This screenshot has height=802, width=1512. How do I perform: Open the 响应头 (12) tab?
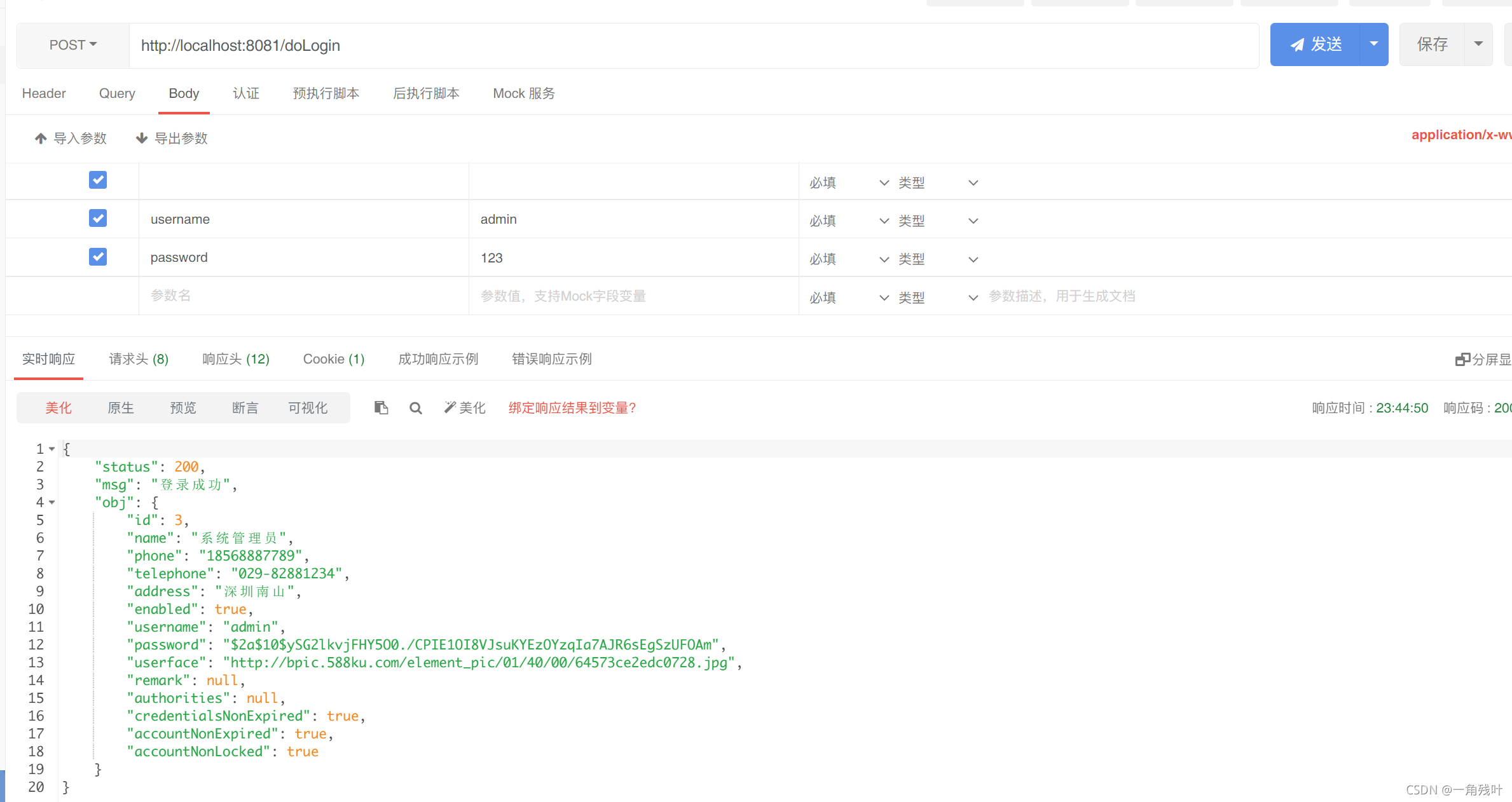[235, 359]
